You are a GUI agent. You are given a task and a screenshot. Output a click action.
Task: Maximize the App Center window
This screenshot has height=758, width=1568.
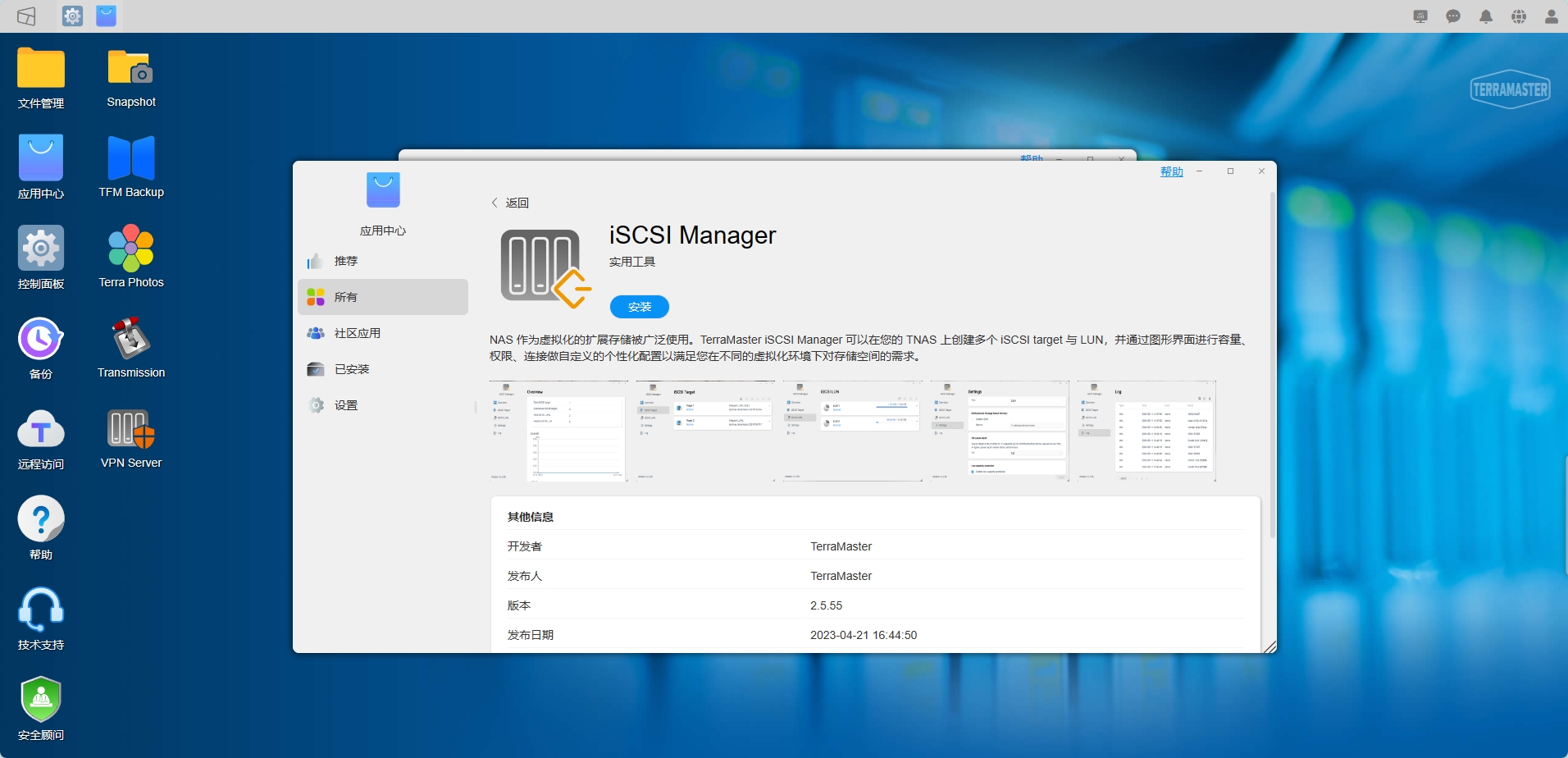pyautogui.click(x=1230, y=171)
